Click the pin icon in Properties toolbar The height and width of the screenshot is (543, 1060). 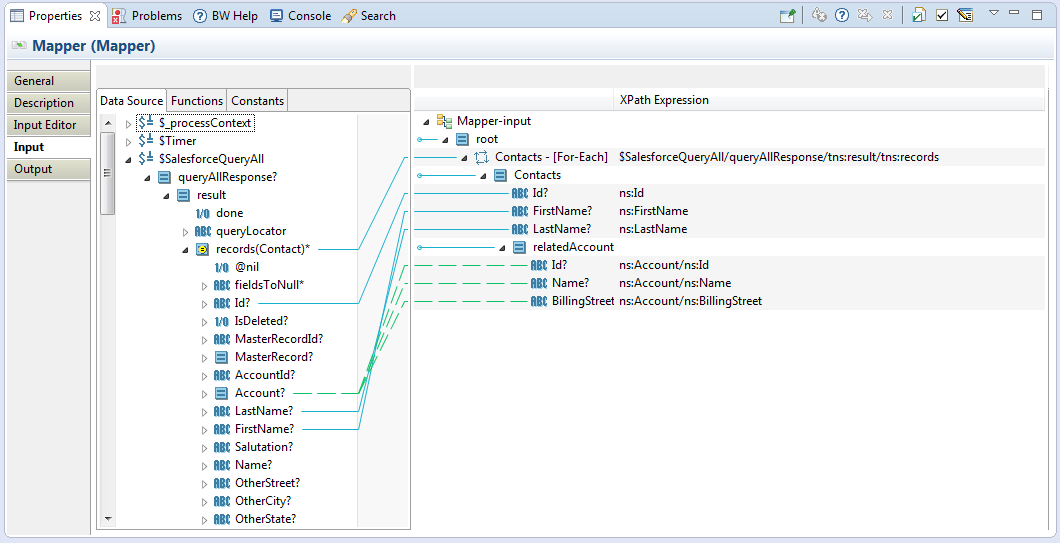pos(788,16)
